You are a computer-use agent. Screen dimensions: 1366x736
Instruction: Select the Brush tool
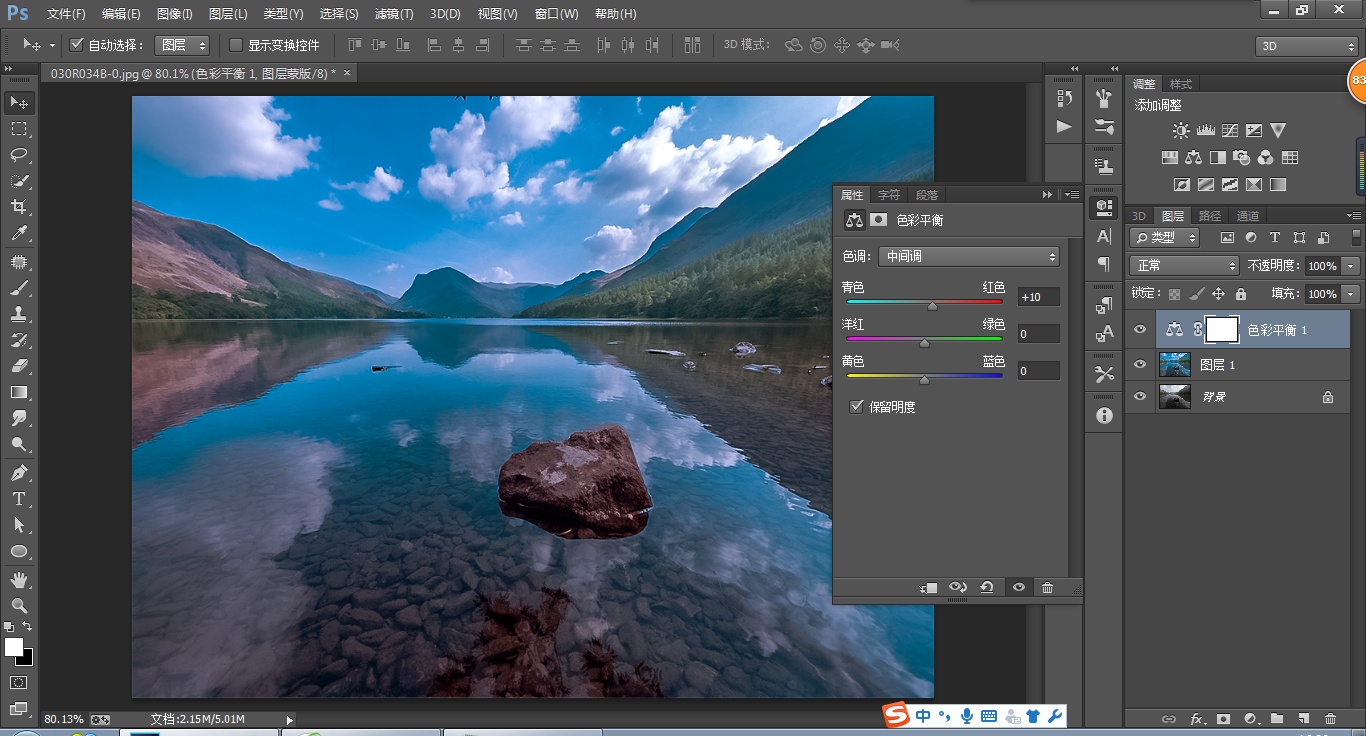pyautogui.click(x=19, y=288)
